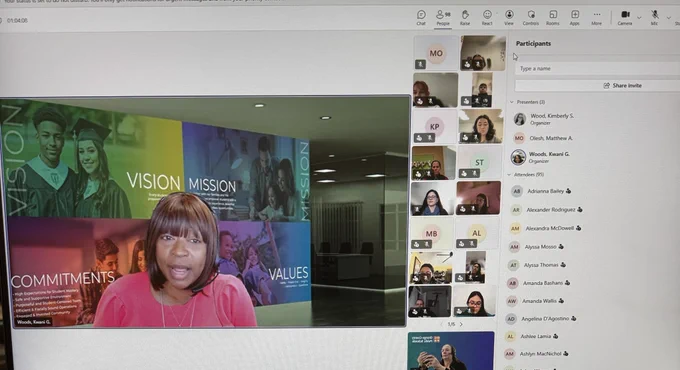The width and height of the screenshot is (680, 370).
Task: Collapse the Attendees section
Action: click(x=510, y=174)
